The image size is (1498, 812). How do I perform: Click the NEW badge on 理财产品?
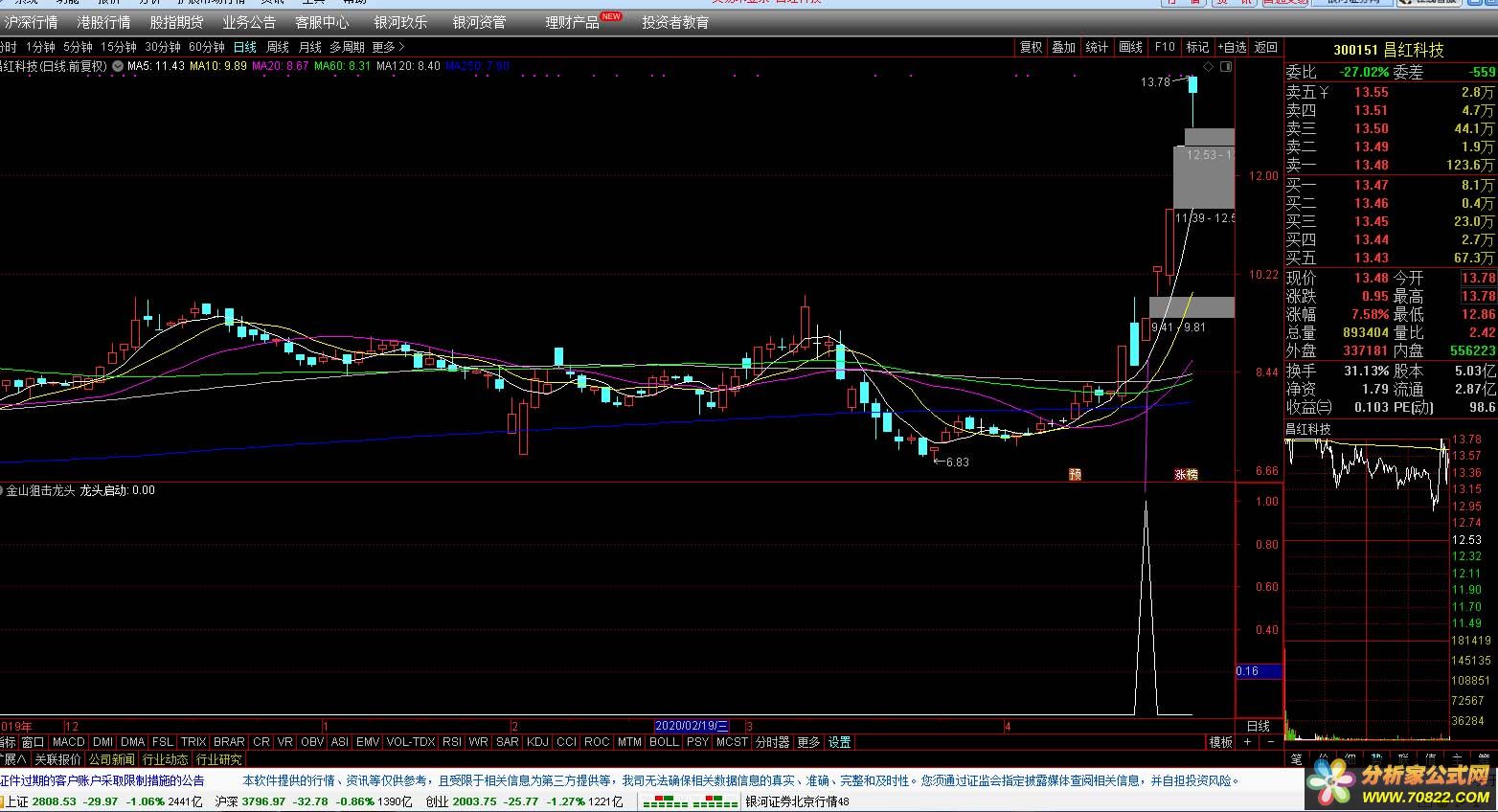point(611,16)
